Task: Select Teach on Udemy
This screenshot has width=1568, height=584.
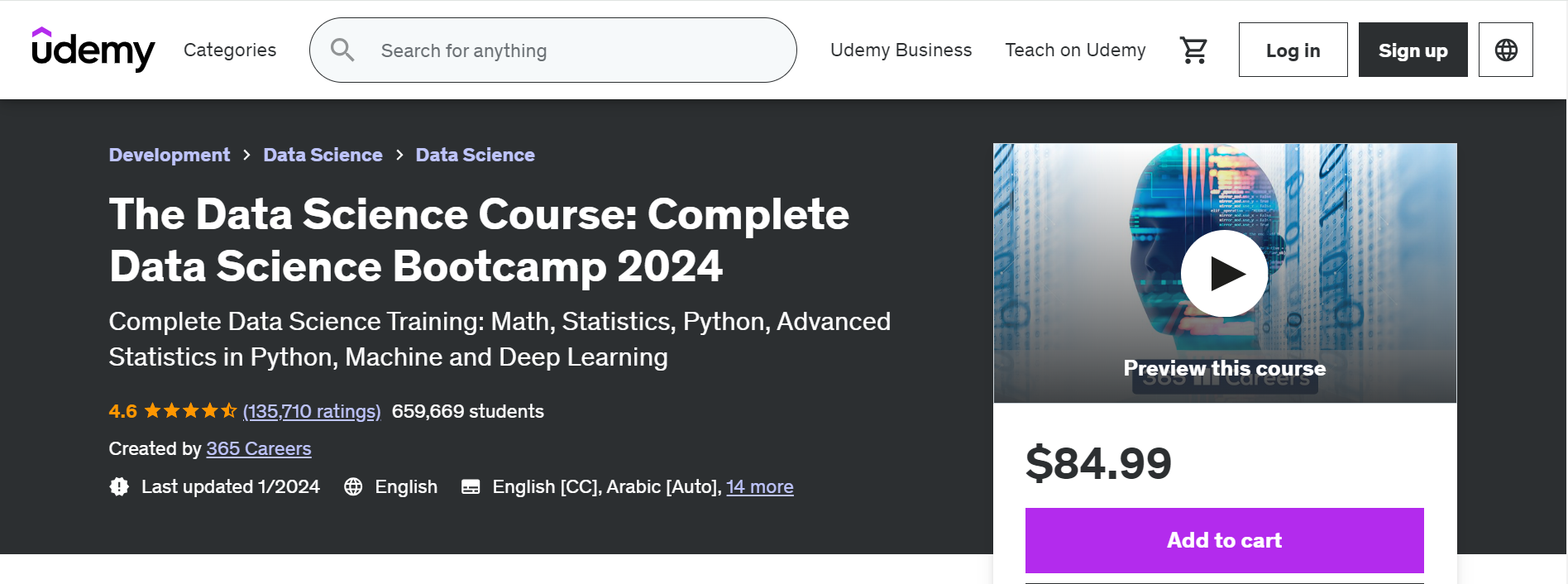Action: point(1074,50)
